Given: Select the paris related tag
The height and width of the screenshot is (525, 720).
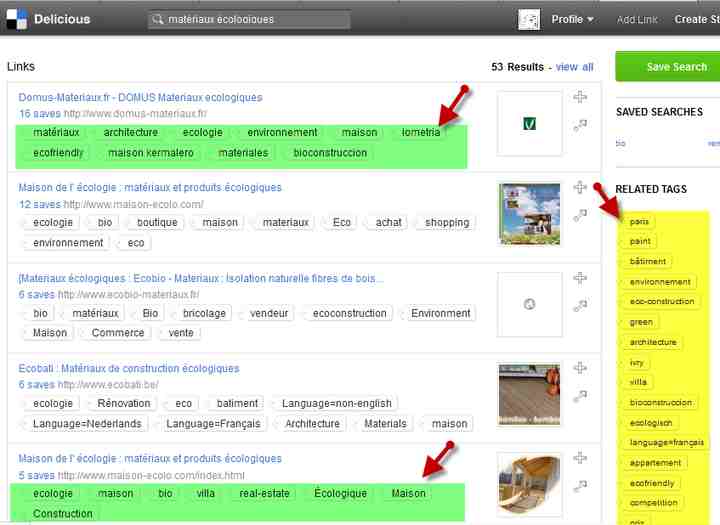Looking at the screenshot, I should pyautogui.click(x=639, y=222).
